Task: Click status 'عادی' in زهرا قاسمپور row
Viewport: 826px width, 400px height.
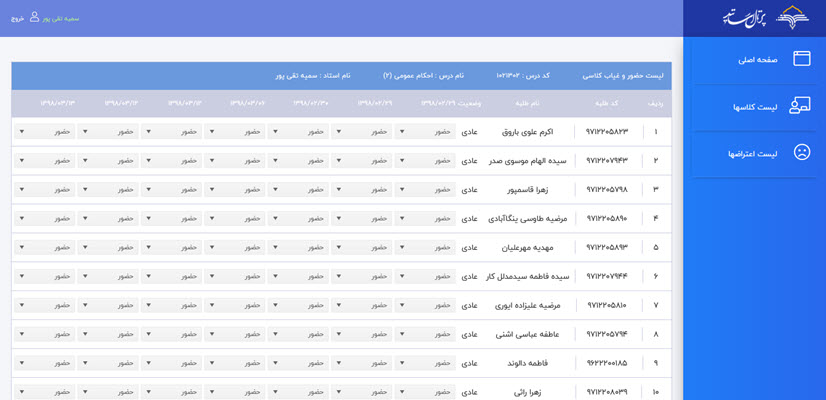Action: coord(469,190)
